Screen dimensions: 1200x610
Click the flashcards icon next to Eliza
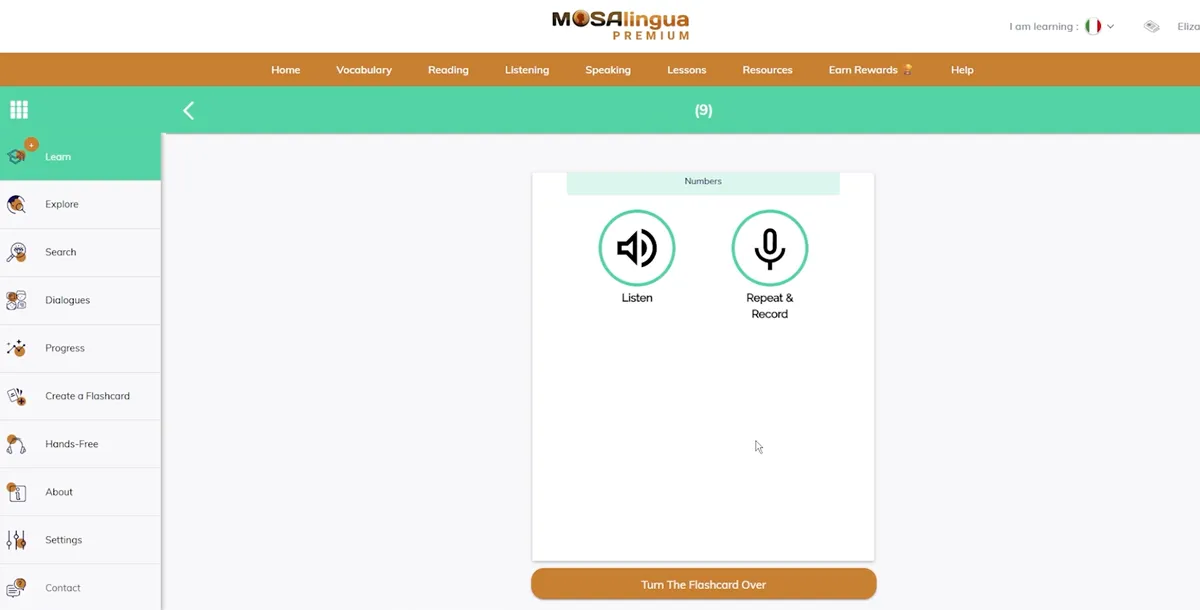[1151, 26]
